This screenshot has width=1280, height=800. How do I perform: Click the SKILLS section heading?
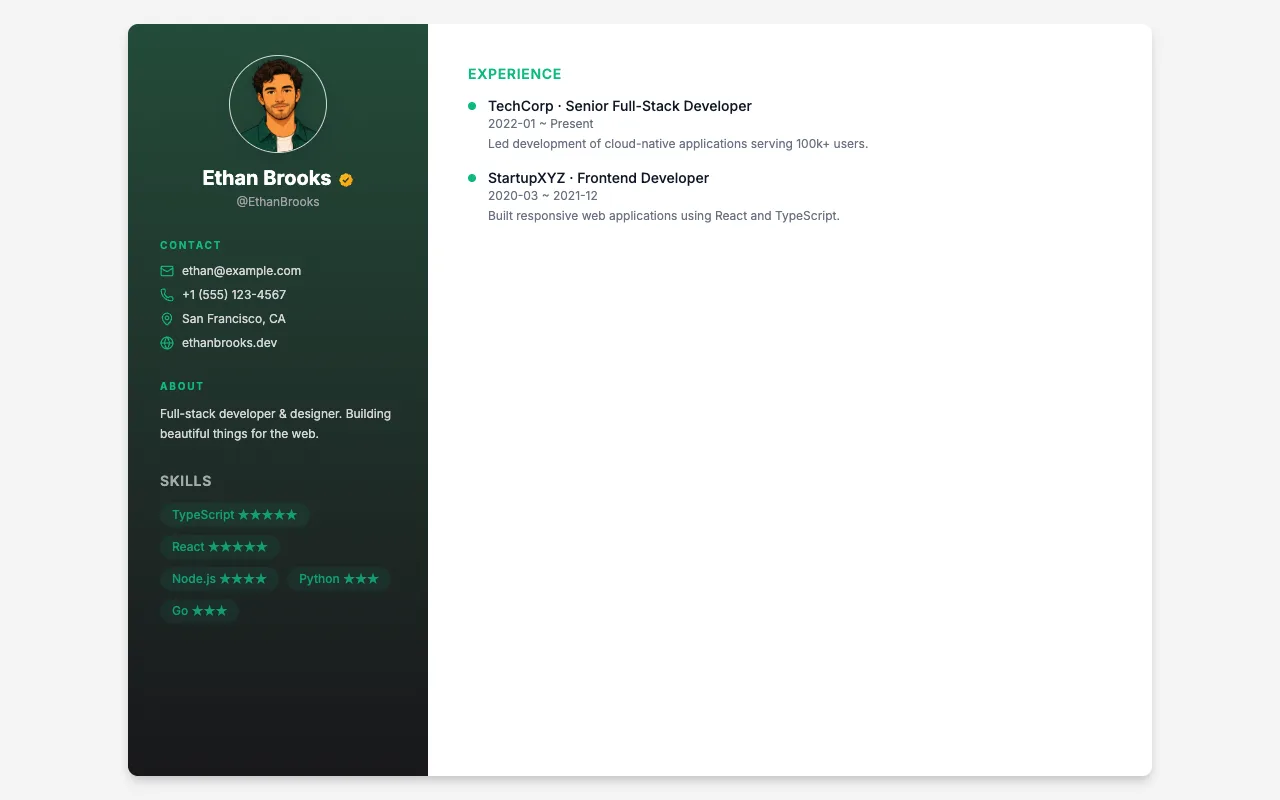(186, 481)
